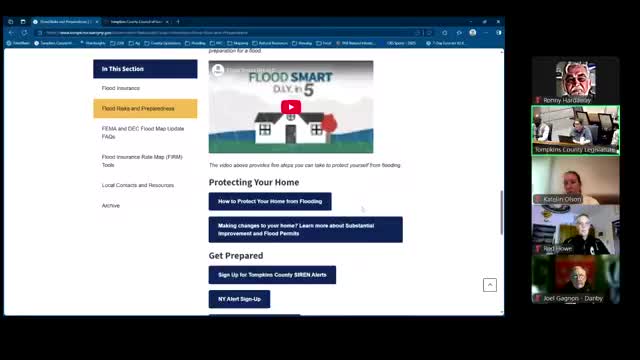
Task: Close the Tompkins County Council tab
Action: click(167, 22)
